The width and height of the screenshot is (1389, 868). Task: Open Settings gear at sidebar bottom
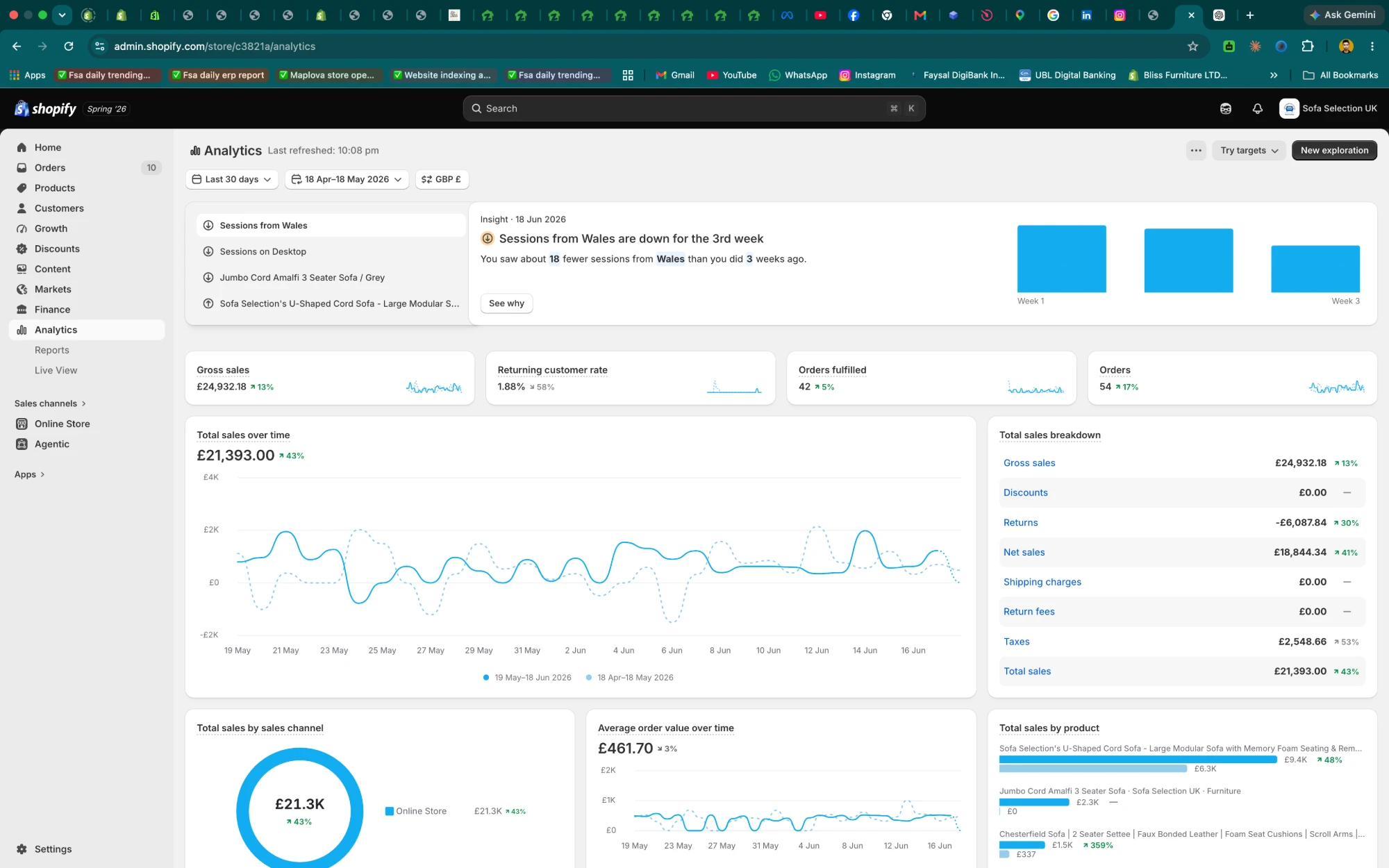[22, 849]
